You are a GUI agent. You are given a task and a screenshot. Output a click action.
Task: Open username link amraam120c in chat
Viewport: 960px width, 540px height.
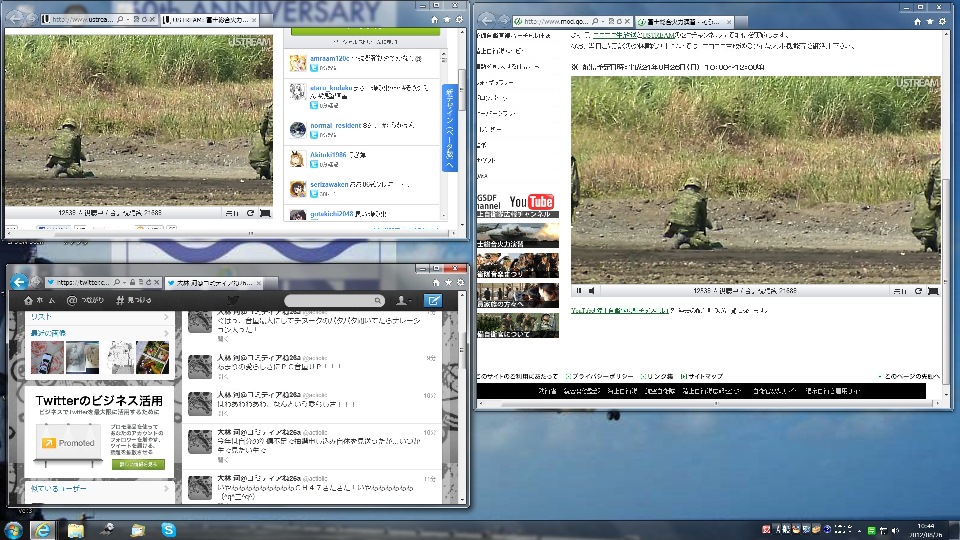pyautogui.click(x=329, y=58)
